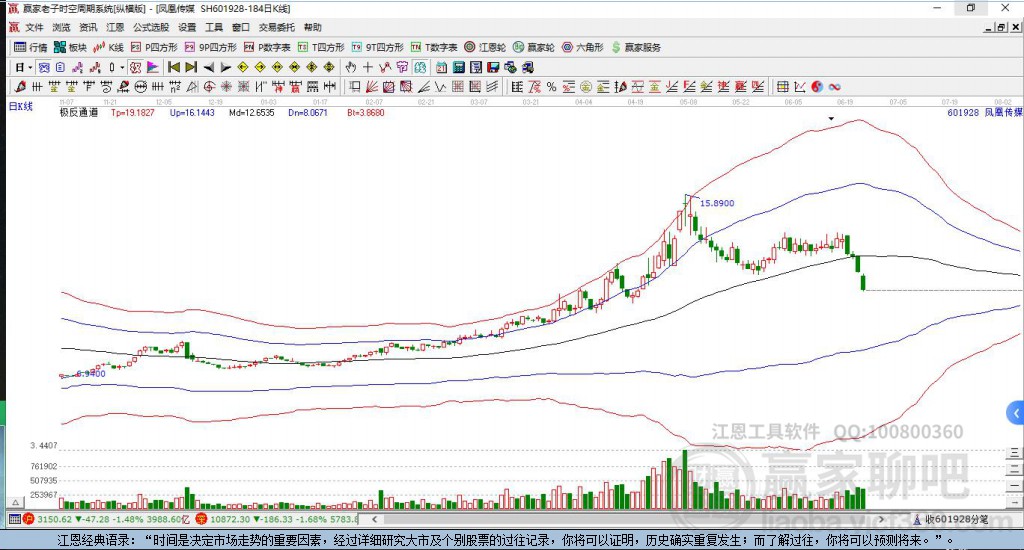This screenshot has height=550, width=1024.
Task: Open the 公式选股 menu
Action: pyautogui.click(x=151, y=27)
